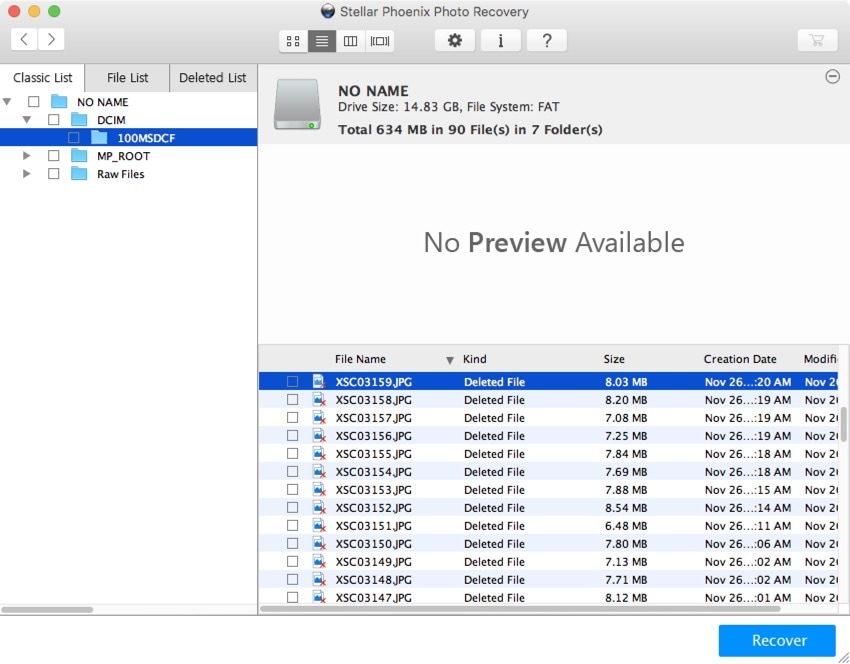This screenshot has height=664, width=850.
Task: Open the shopping cart button
Action: click(x=817, y=41)
